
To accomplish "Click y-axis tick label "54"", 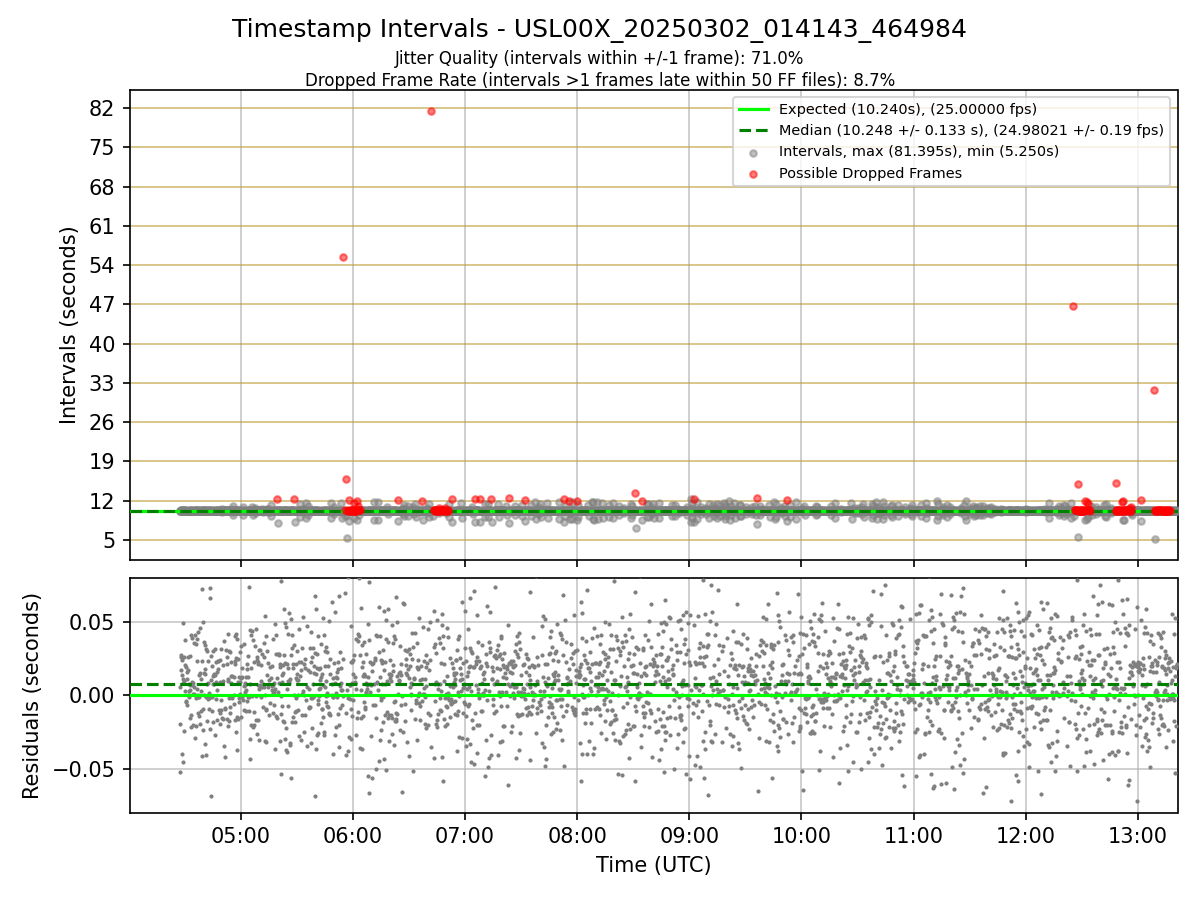I will 104,265.
